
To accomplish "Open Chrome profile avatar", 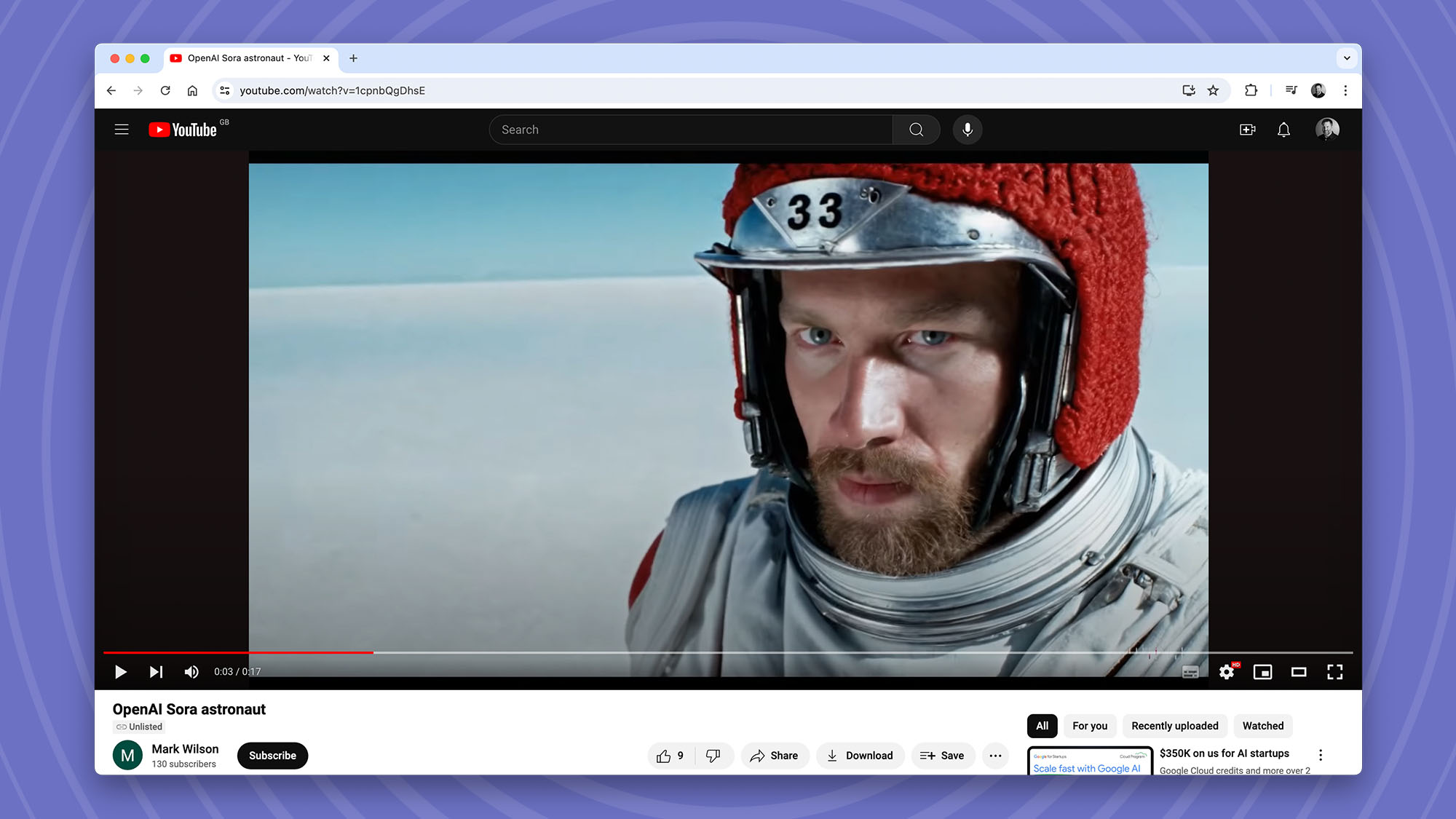I will pyautogui.click(x=1318, y=90).
